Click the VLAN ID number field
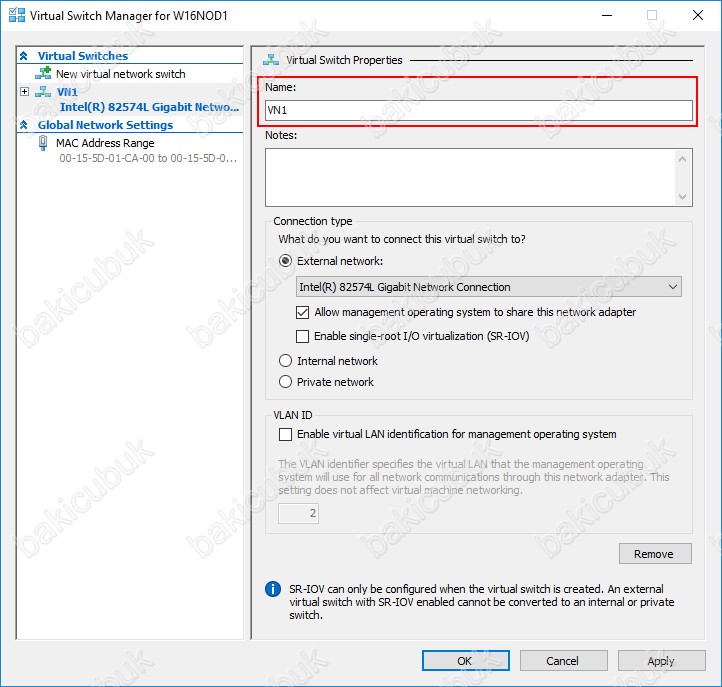This screenshot has width=722, height=687. [x=298, y=513]
